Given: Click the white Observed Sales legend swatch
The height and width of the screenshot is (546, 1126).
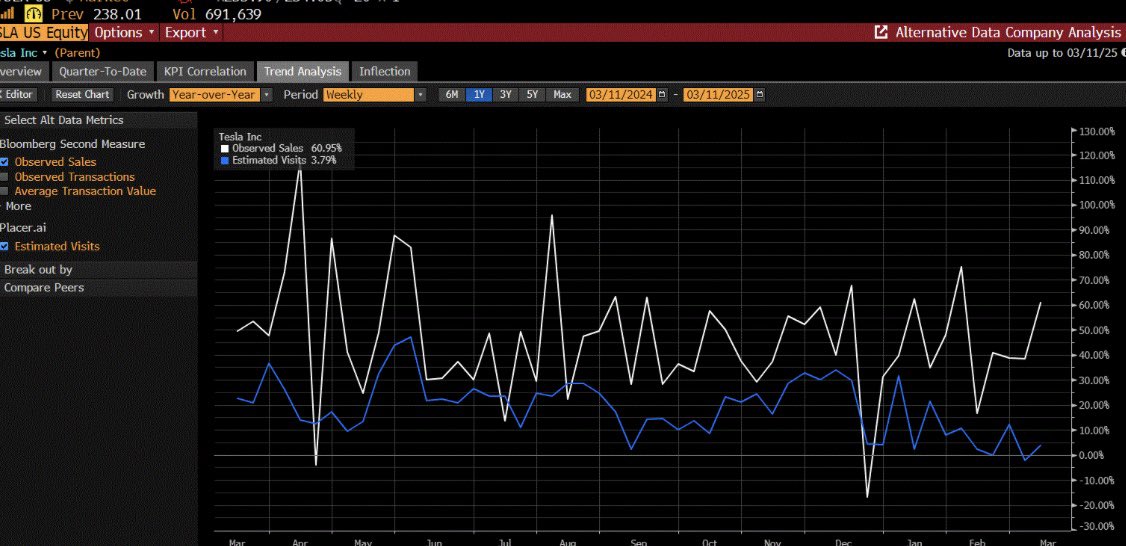Looking at the screenshot, I should (225, 149).
